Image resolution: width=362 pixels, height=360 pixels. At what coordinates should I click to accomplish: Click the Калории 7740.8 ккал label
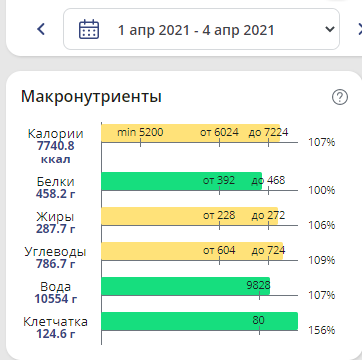(56, 146)
